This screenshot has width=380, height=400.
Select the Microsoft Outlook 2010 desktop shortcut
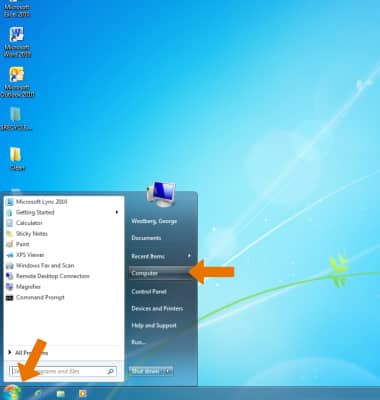point(17,82)
